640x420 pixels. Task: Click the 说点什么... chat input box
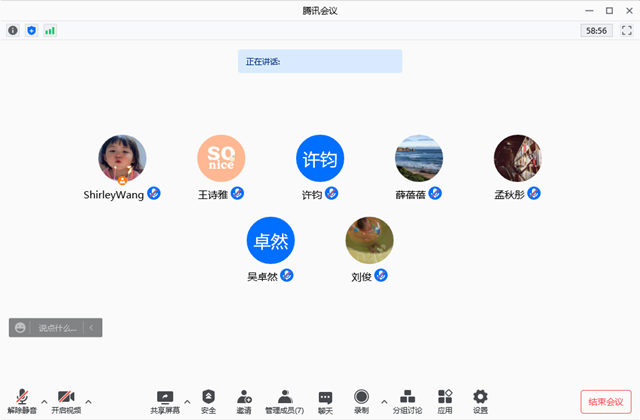58,328
